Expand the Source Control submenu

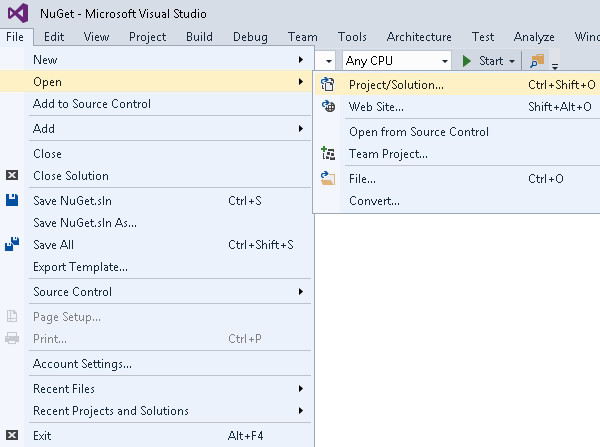point(300,292)
